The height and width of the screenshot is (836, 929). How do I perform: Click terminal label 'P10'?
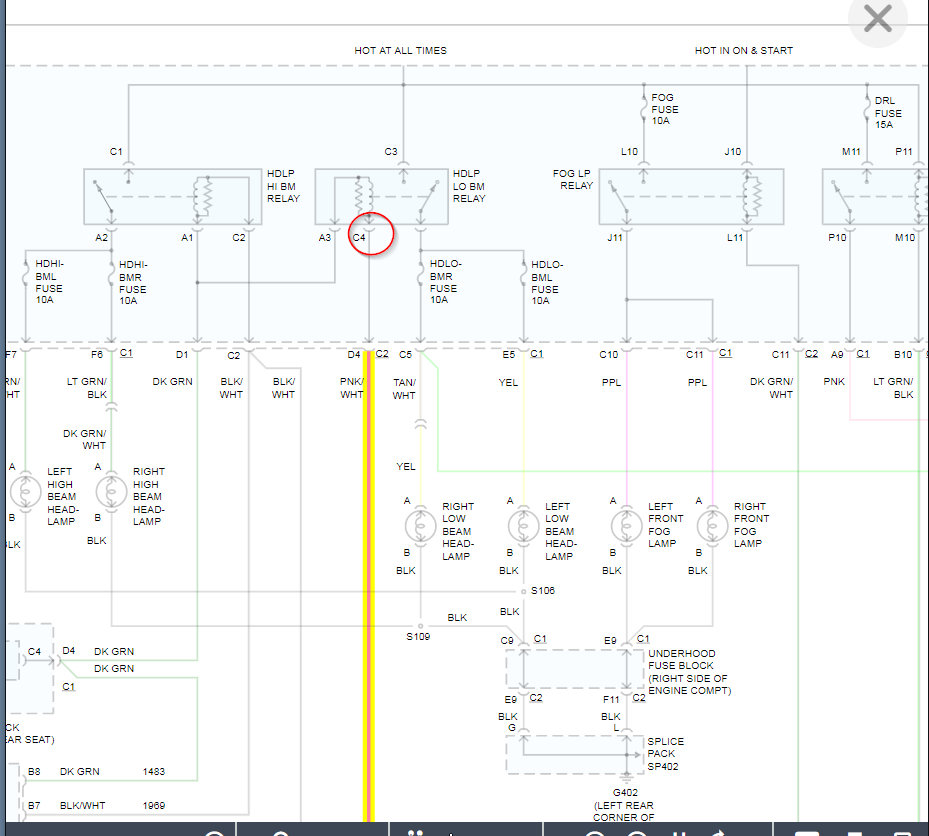pos(837,238)
